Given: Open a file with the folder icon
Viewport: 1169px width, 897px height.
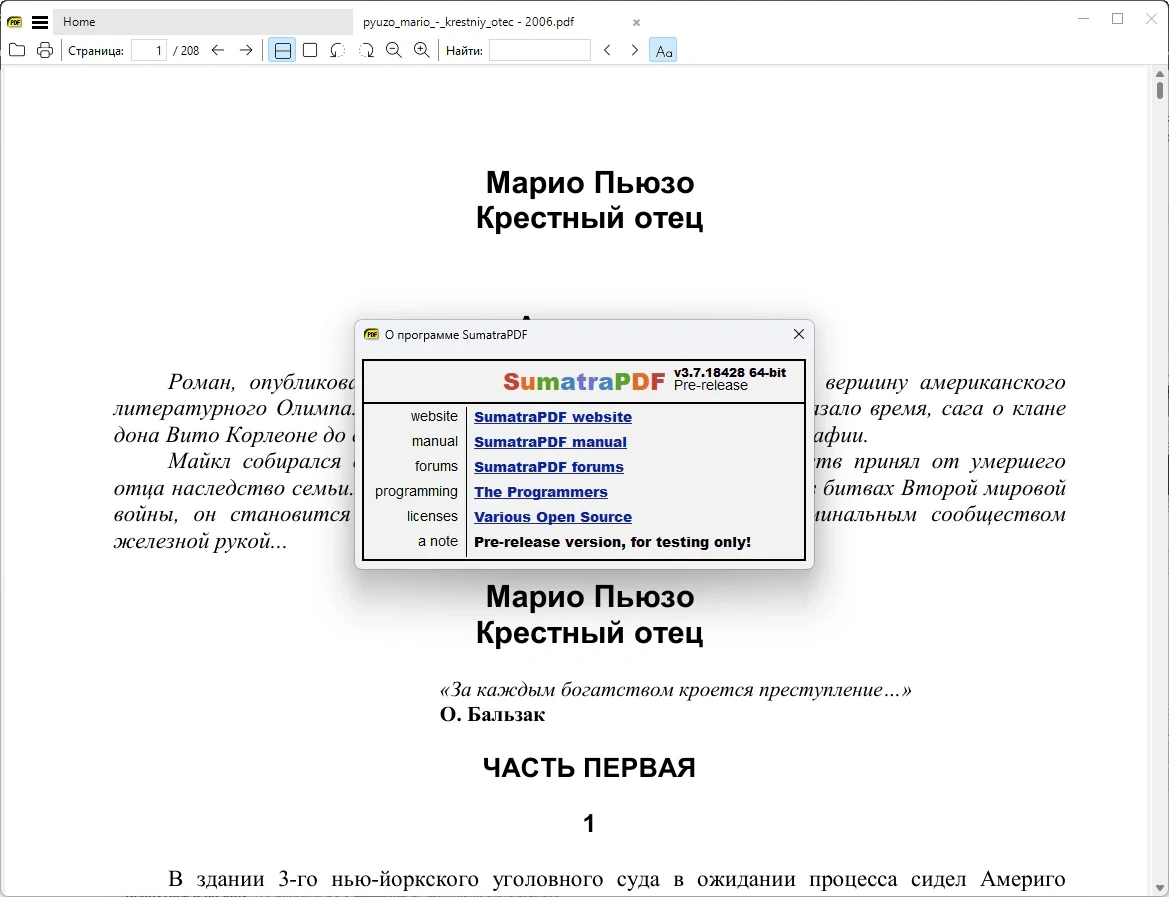Looking at the screenshot, I should click(x=17, y=51).
